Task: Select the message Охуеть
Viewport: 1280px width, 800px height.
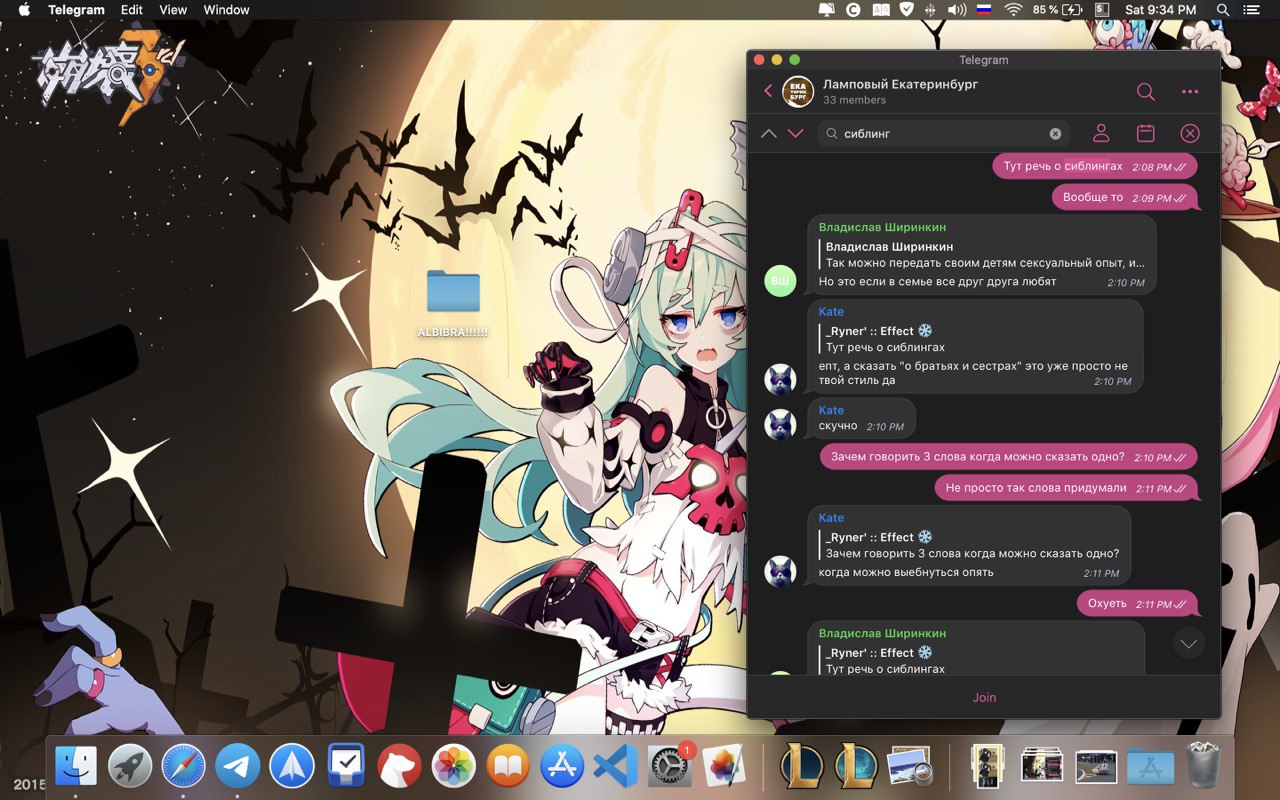Action: [1137, 604]
